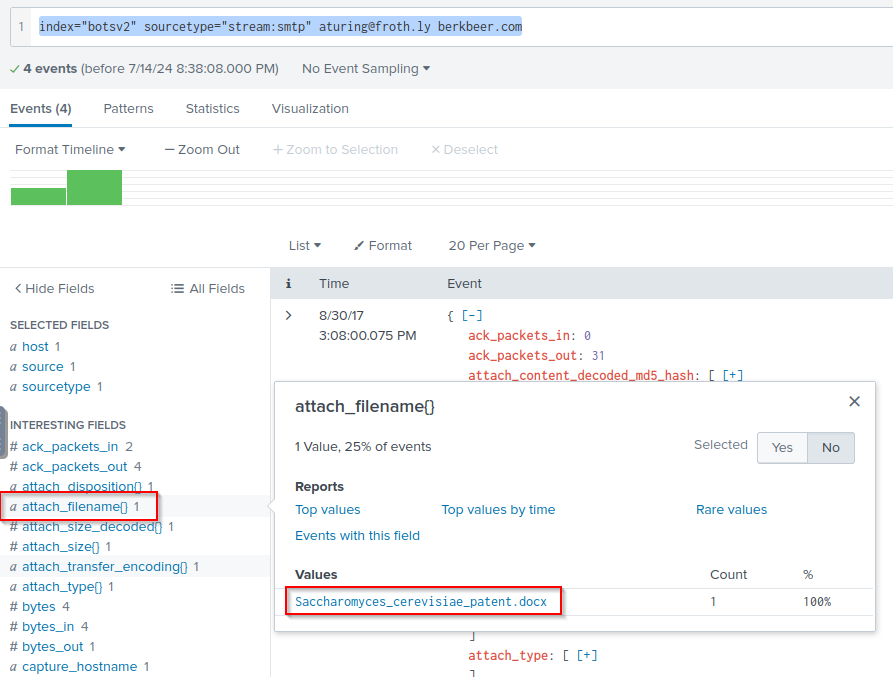This screenshot has width=893, height=677.
Task: Open All Fields list icon
Action: click(177, 289)
